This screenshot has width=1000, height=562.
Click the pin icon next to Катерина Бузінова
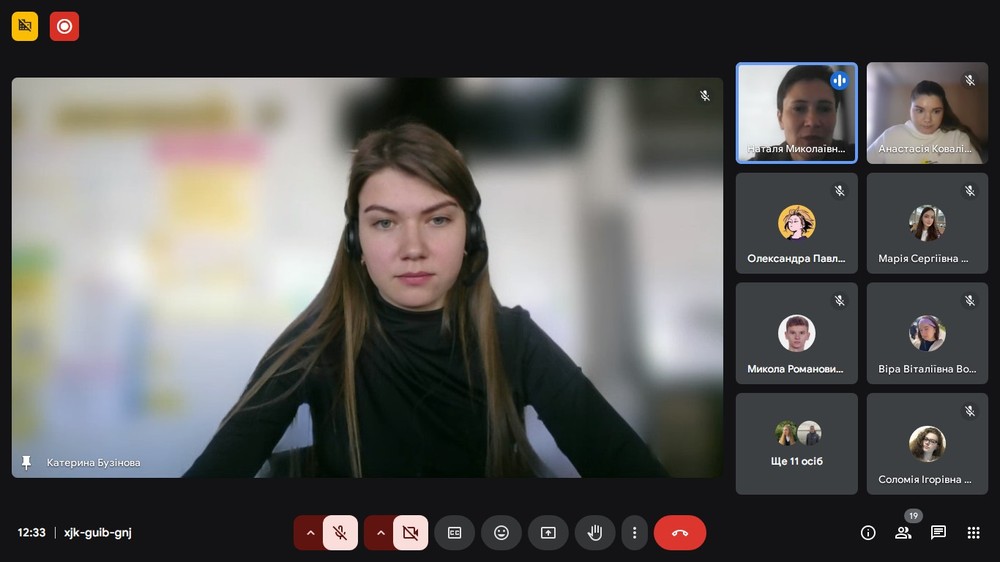tap(26, 462)
